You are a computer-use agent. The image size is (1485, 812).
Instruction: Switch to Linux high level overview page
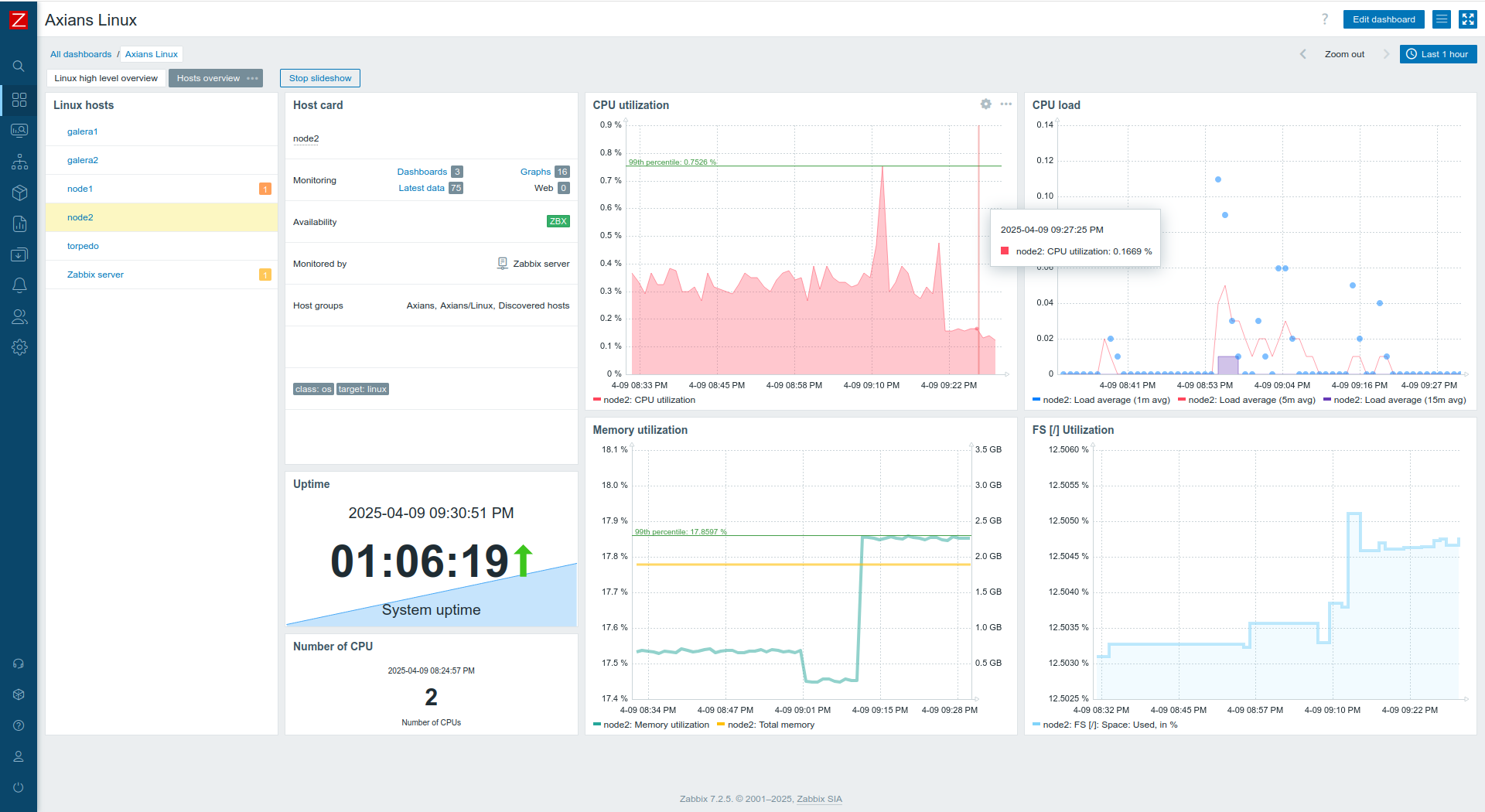pos(106,78)
